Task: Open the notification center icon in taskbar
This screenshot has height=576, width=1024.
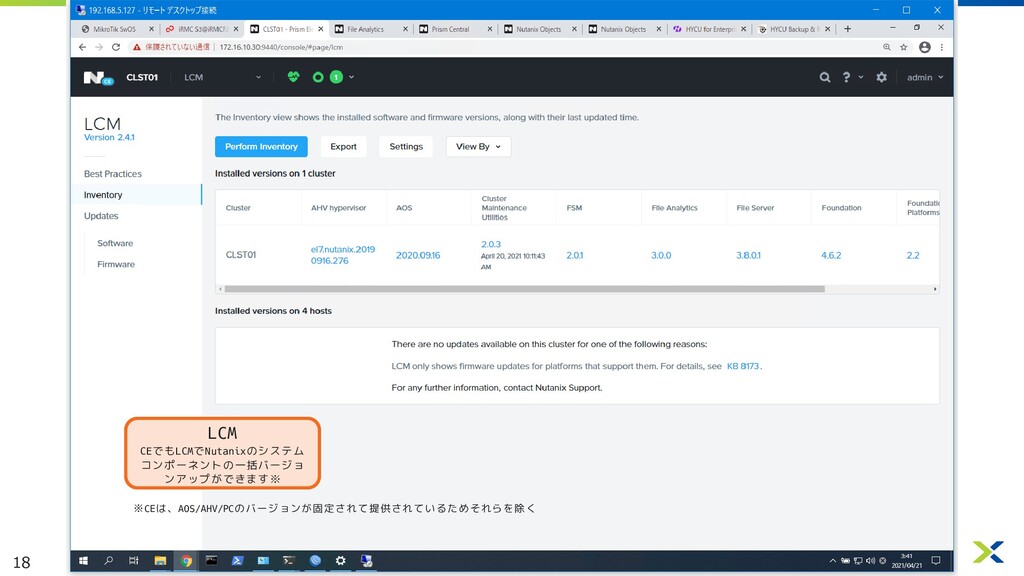Action: tap(936, 560)
